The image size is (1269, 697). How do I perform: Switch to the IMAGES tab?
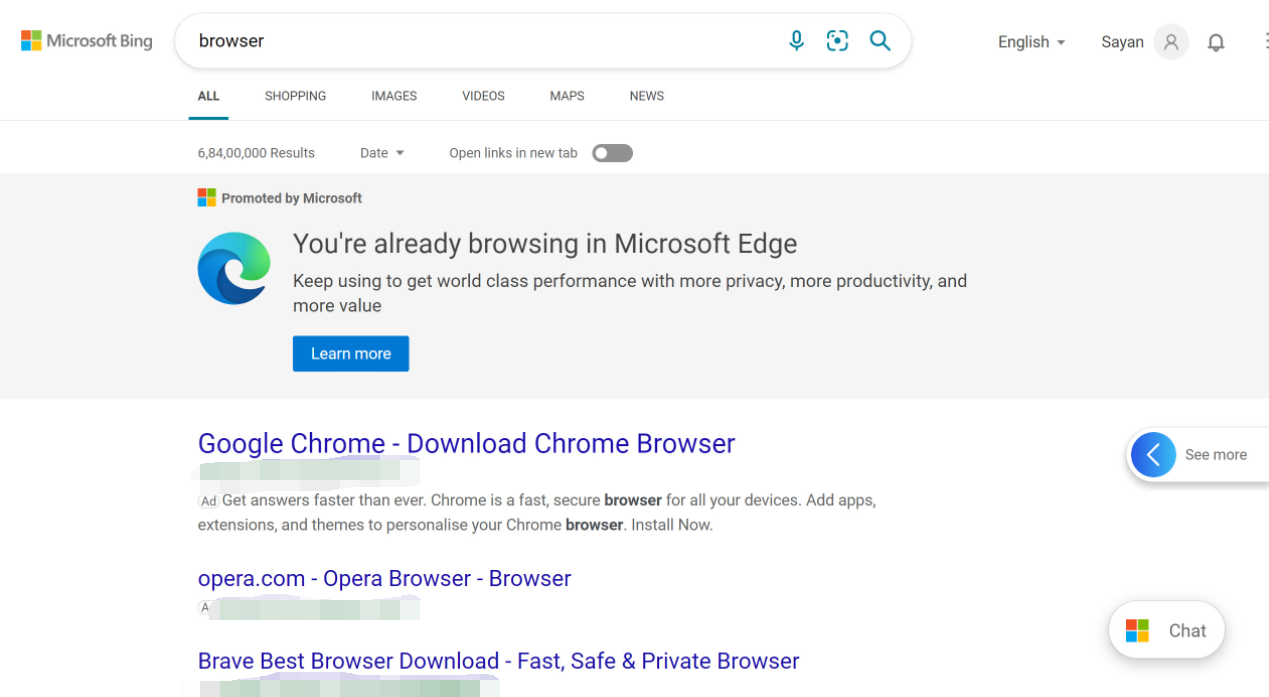pos(394,96)
